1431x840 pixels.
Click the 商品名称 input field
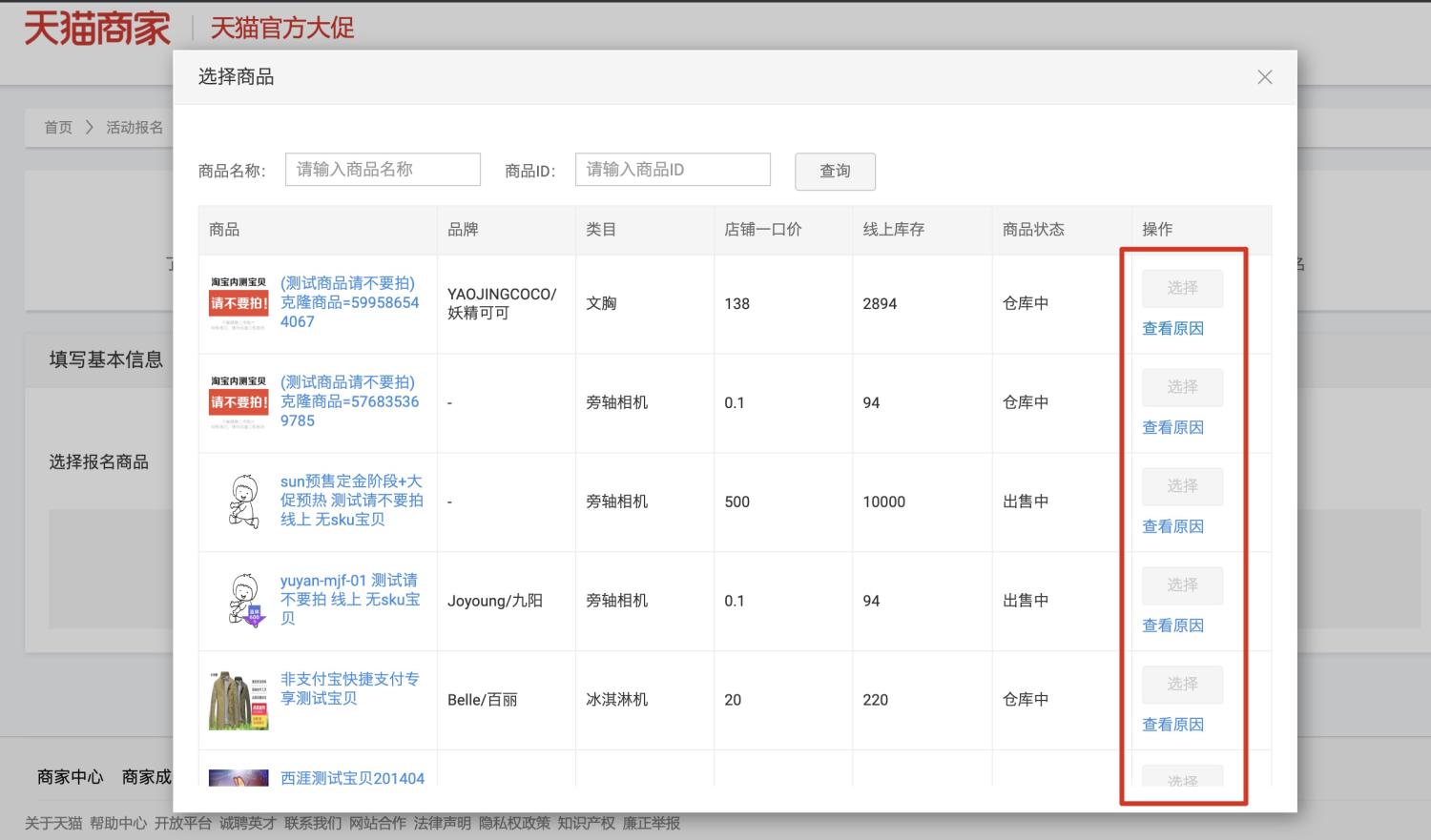(x=383, y=170)
